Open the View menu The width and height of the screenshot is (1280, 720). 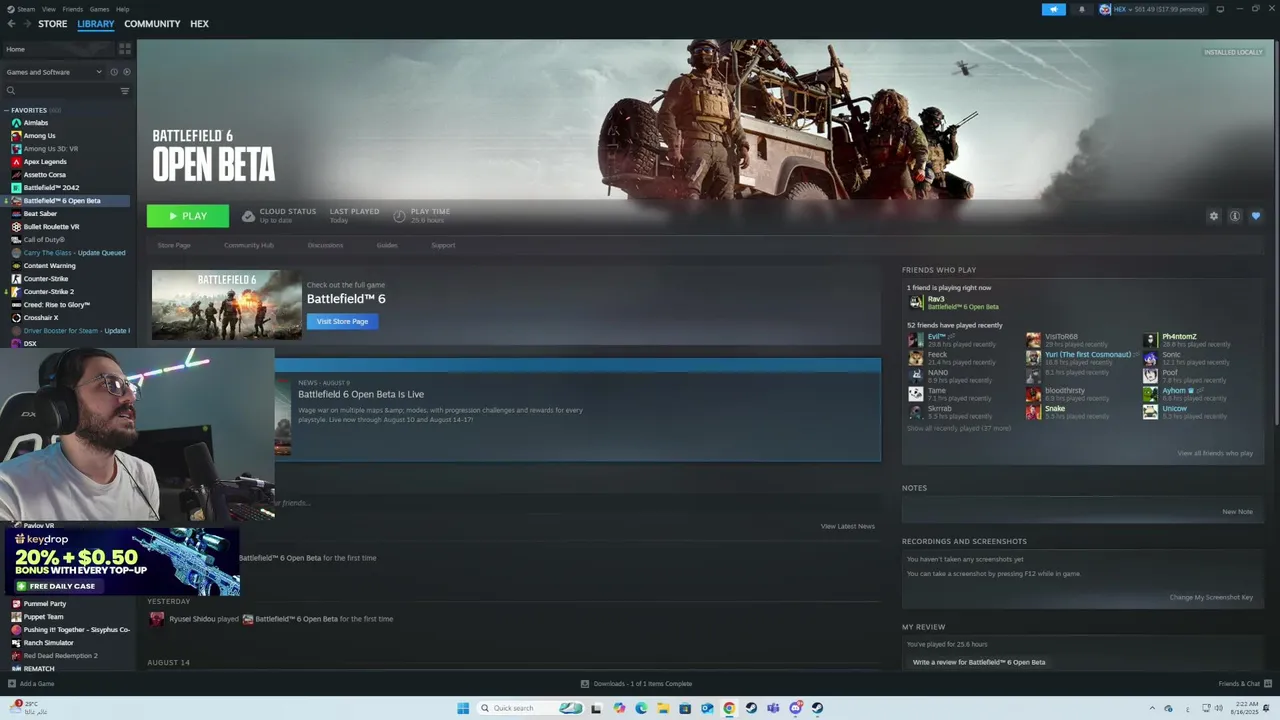48,9
